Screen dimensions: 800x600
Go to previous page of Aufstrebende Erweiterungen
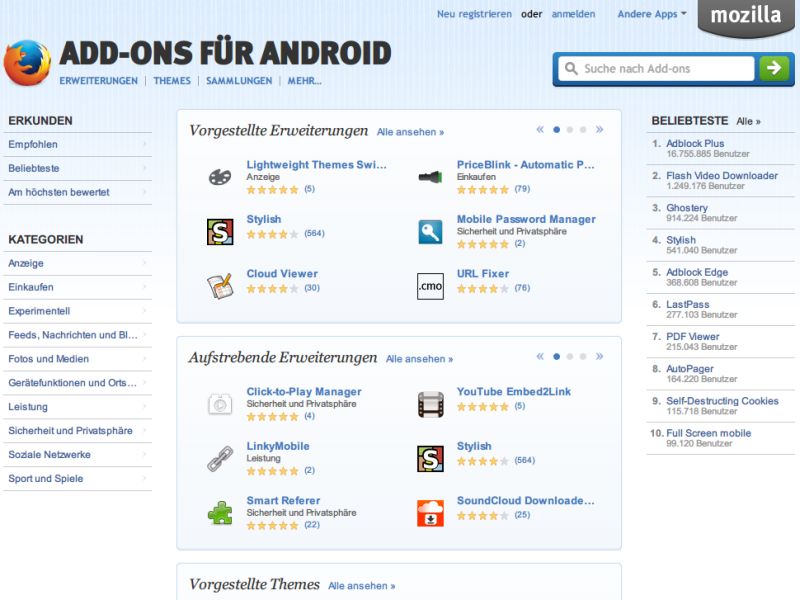click(540, 357)
